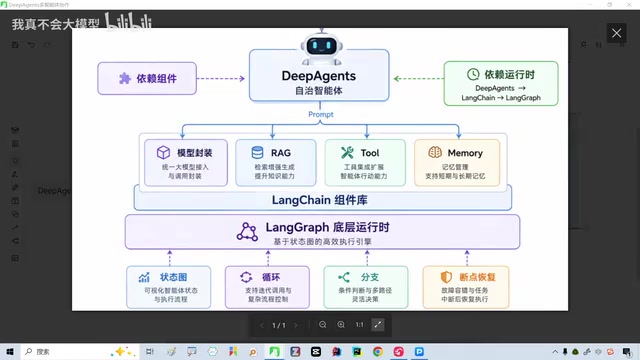This screenshot has height=360, width=640.
Task: Click the microphone tray icon
Action: click(565, 351)
